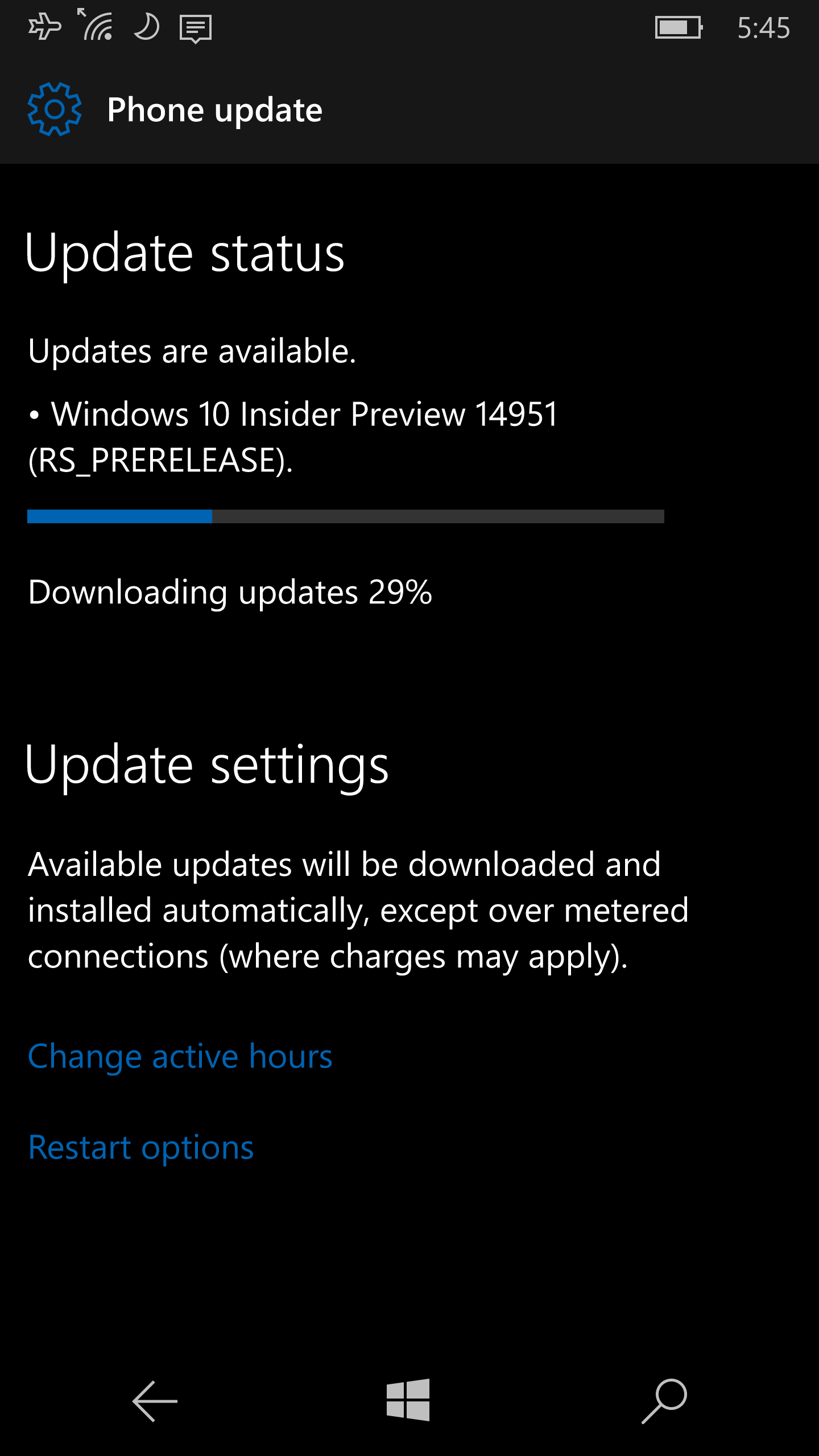Open search with the magnifier icon
This screenshot has width=819, height=1456.
pos(664,1401)
